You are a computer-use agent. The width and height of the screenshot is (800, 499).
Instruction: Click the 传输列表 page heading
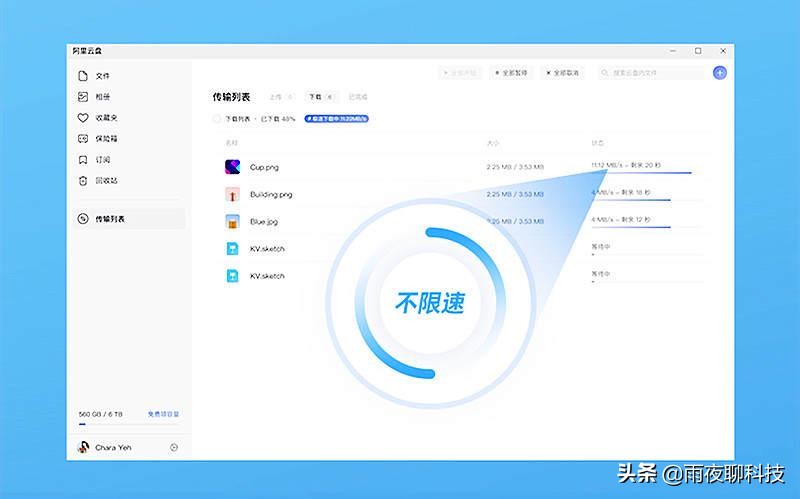coord(231,97)
